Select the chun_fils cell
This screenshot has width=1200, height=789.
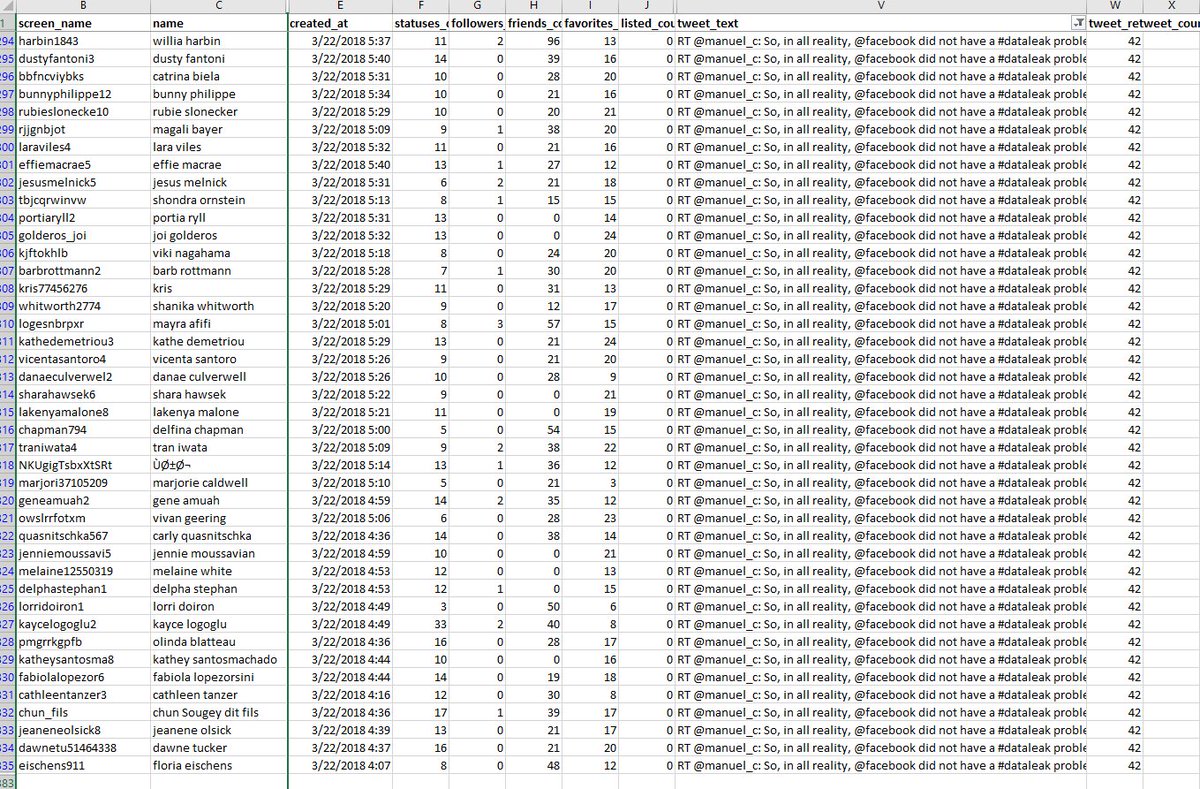tap(84, 712)
